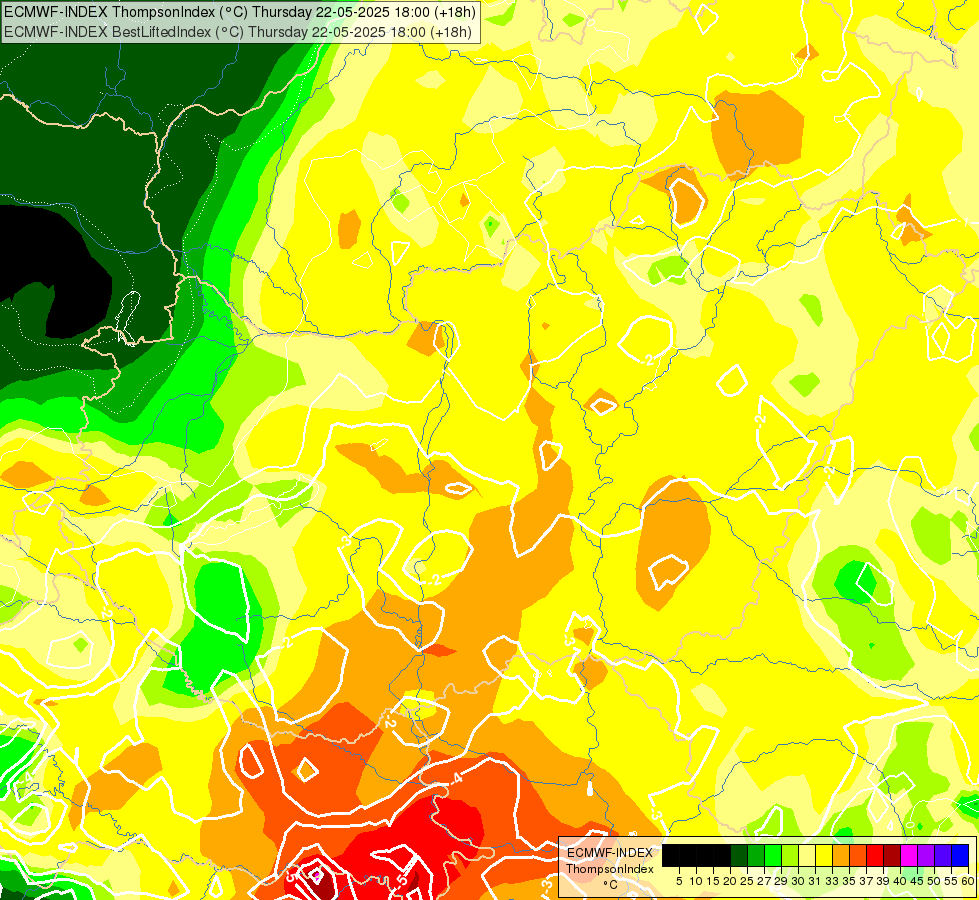Click the legend tick label 55

[951, 882]
